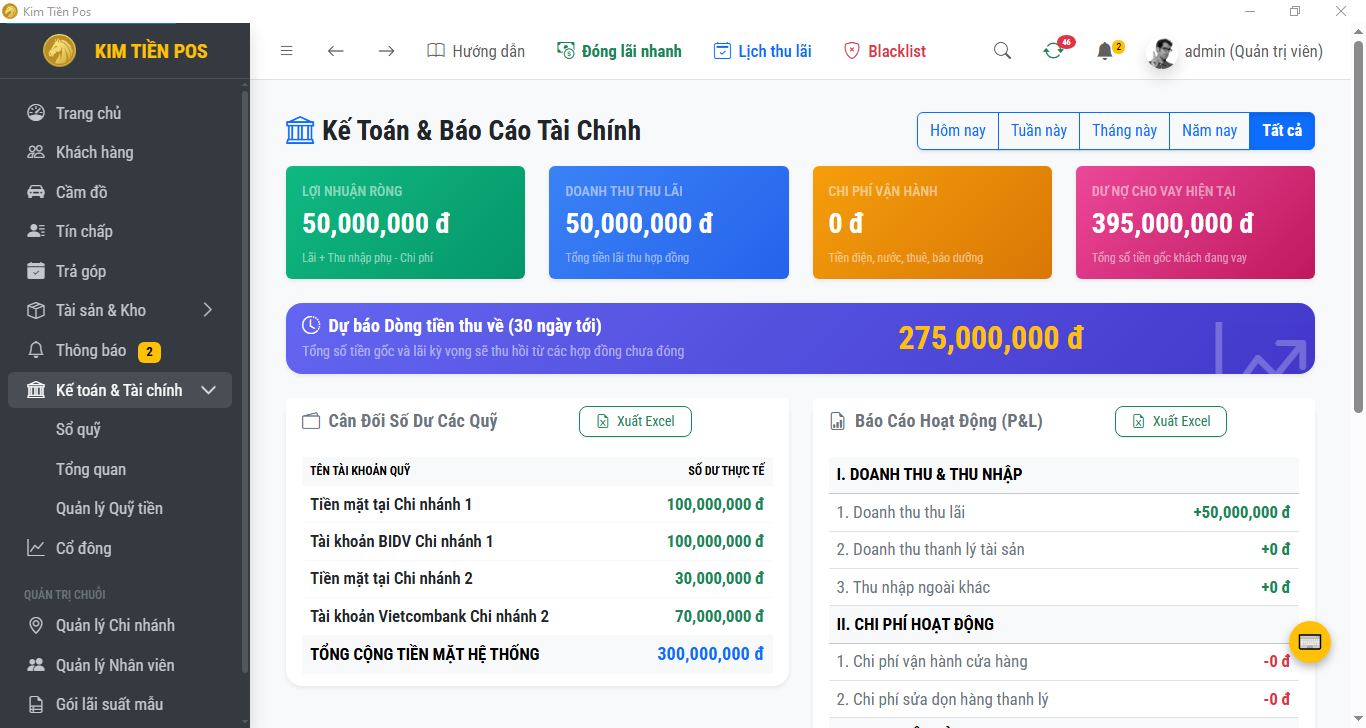
Task: Click Quản lý Chi nhánh location pin icon
Action: point(36,625)
